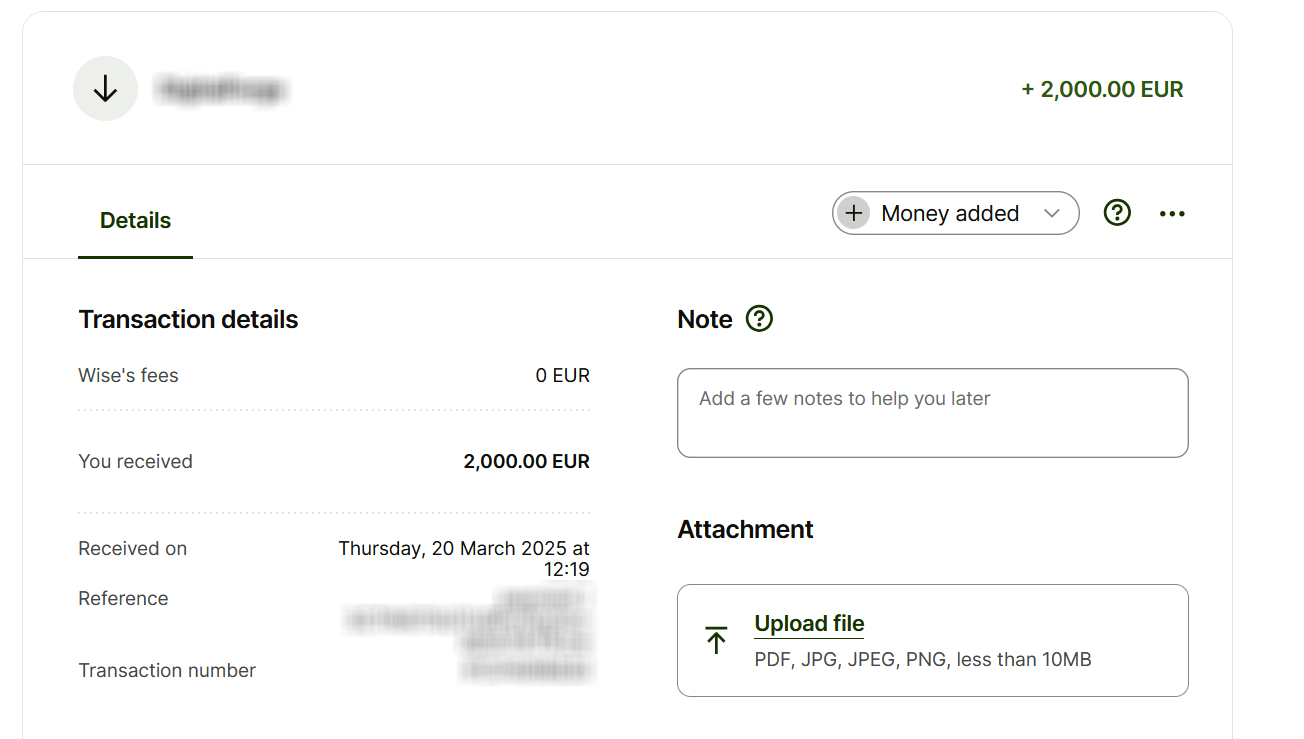Click the You received 2,000.00 EUR value

click(x=526, y=462)
